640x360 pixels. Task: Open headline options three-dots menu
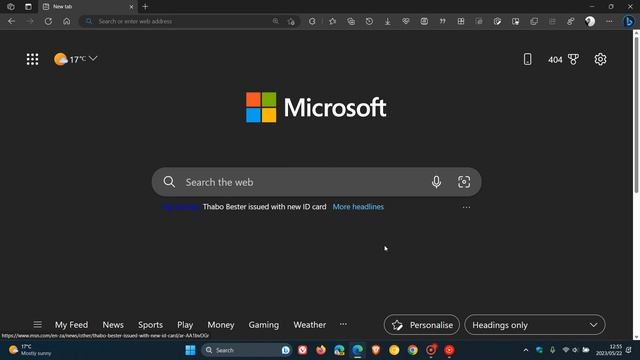tap(466, 207)
